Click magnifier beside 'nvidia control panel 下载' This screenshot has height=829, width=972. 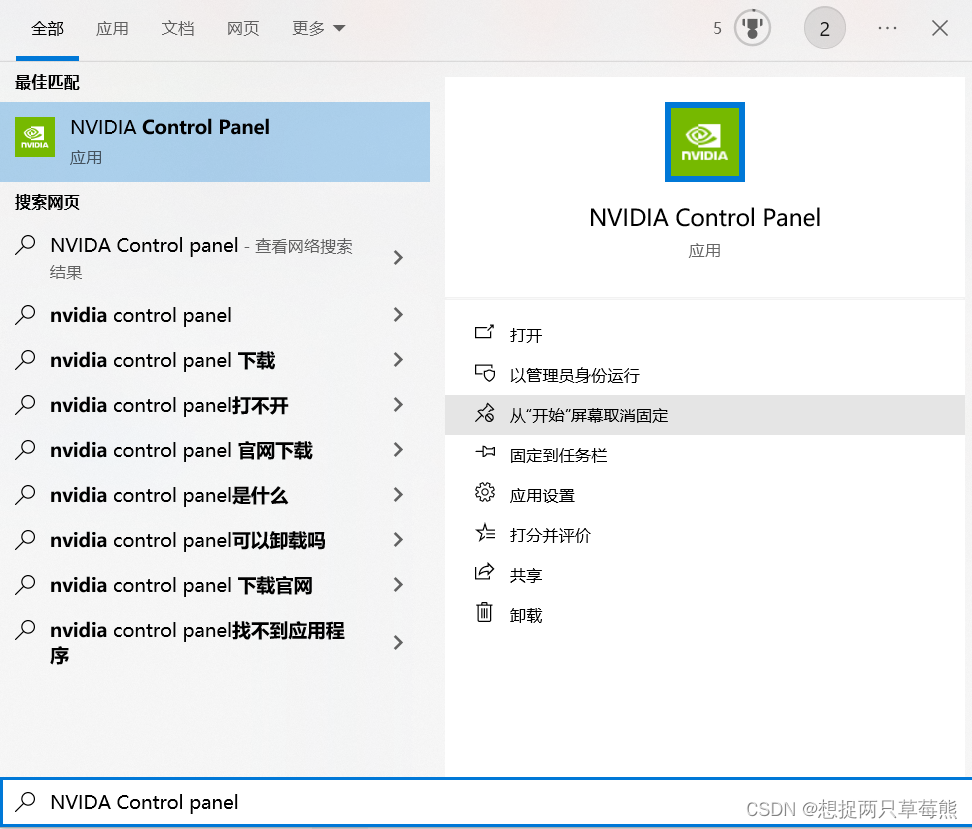(x=25, y=360)
